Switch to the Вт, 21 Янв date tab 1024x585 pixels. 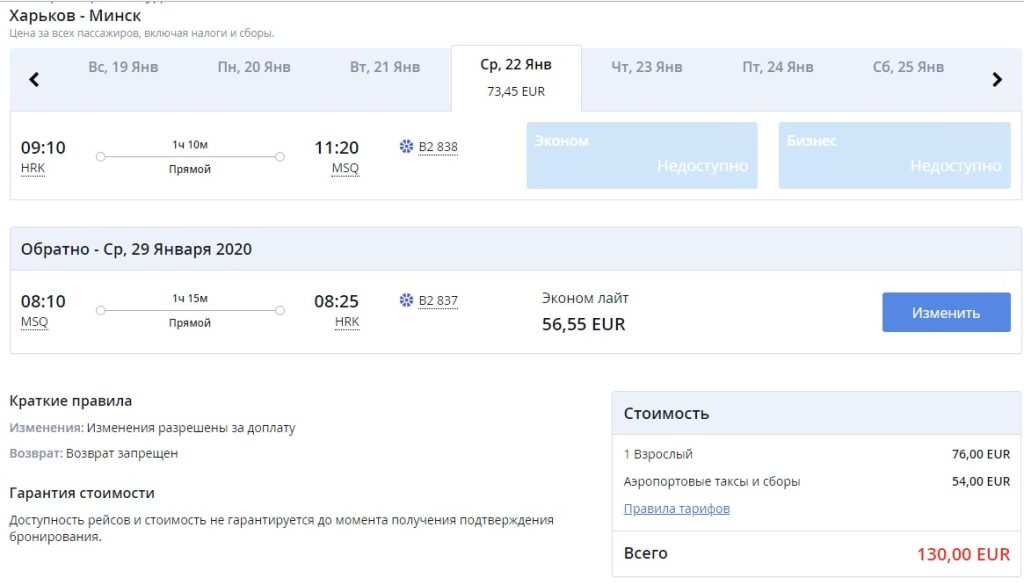pos(385,67)
